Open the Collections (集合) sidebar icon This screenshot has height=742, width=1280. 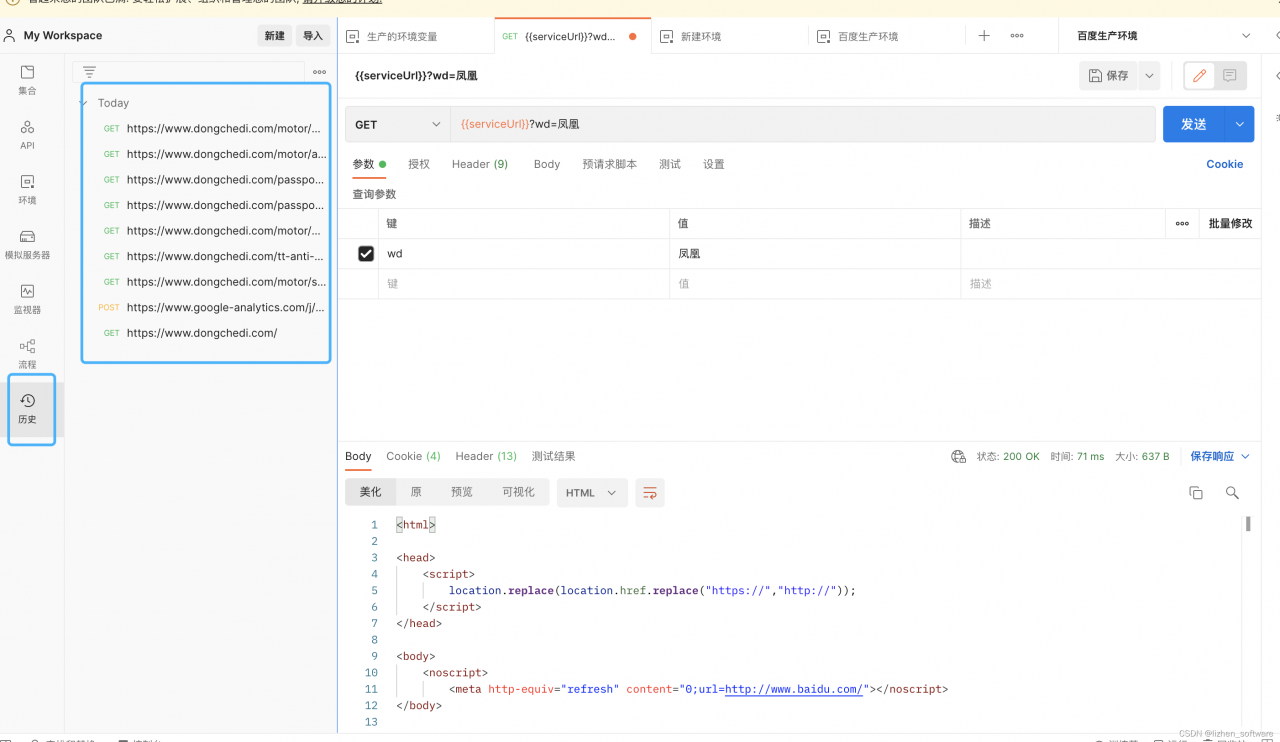[27, 80]
